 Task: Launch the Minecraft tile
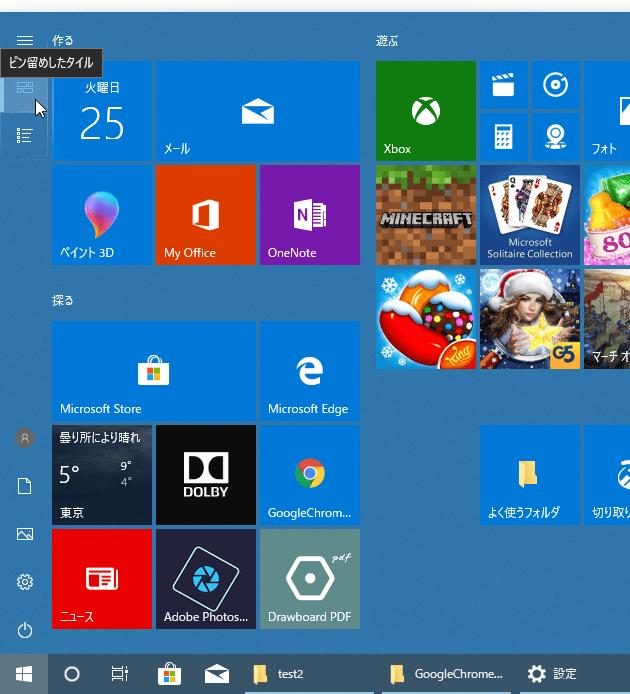[426, 215]
